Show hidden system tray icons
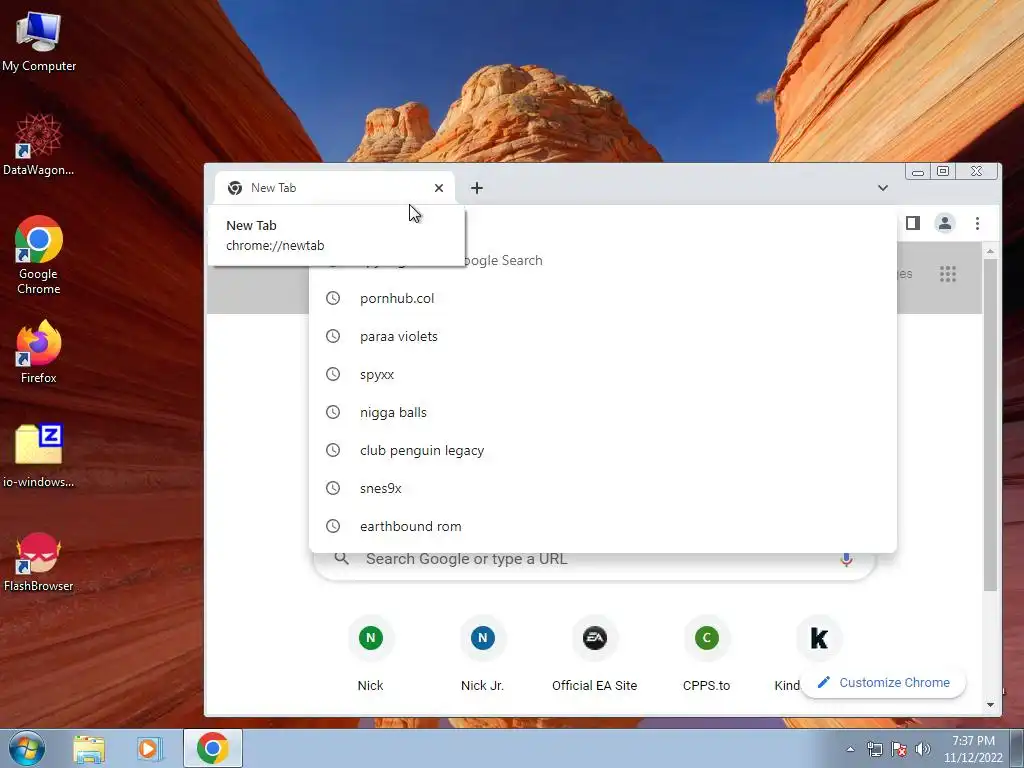The image size is (1024, 768). tap(850, 749)
